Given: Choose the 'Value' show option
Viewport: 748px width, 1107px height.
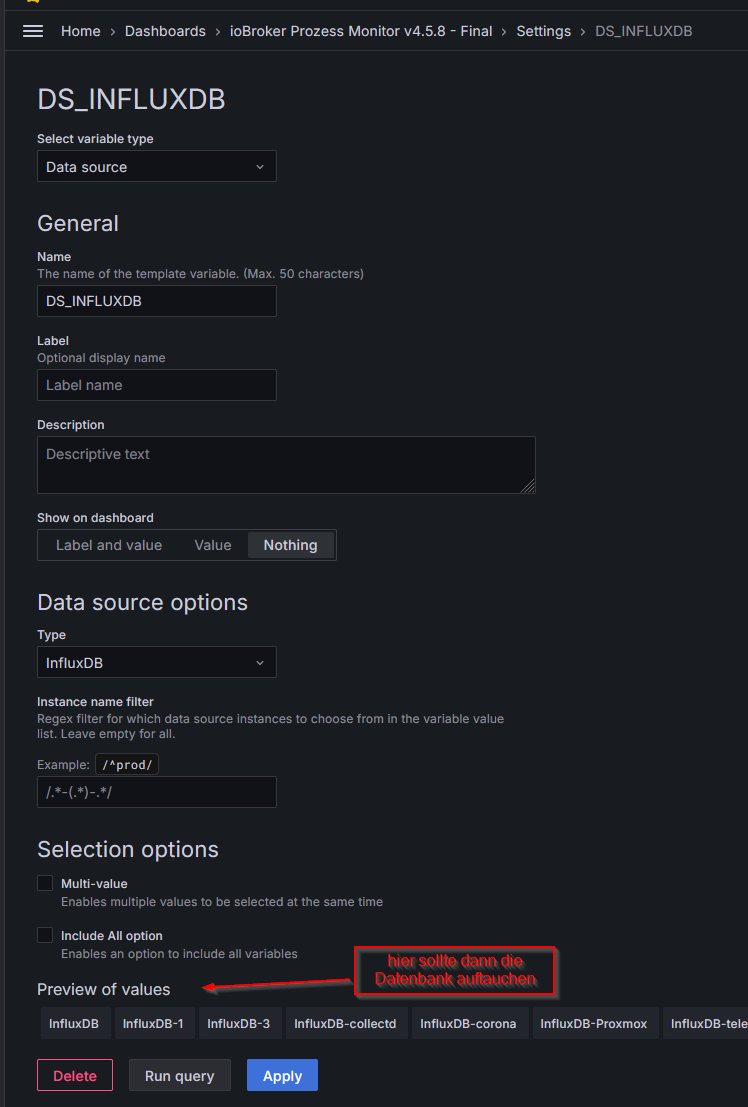Looking at the screenshot, I should 213,545.
